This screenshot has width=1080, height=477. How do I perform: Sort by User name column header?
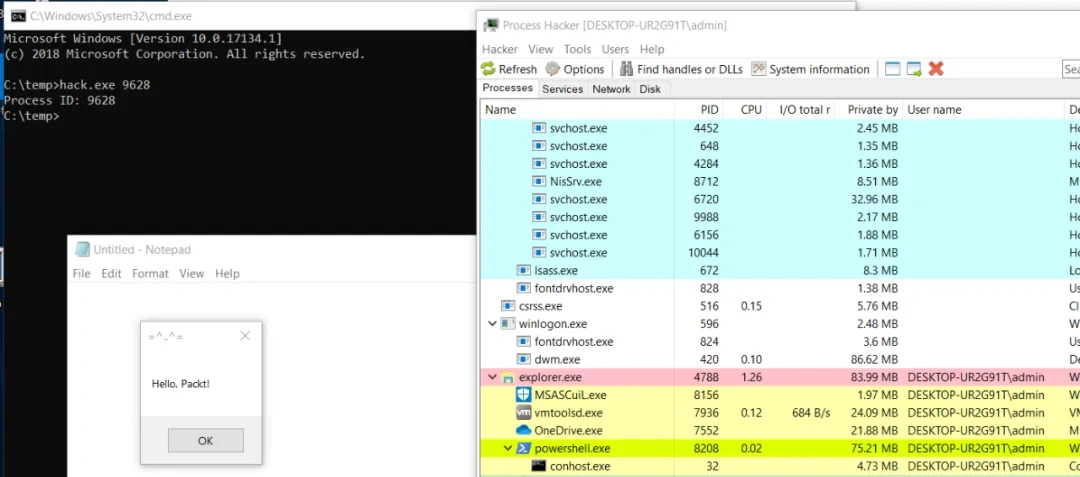[984, 109]
